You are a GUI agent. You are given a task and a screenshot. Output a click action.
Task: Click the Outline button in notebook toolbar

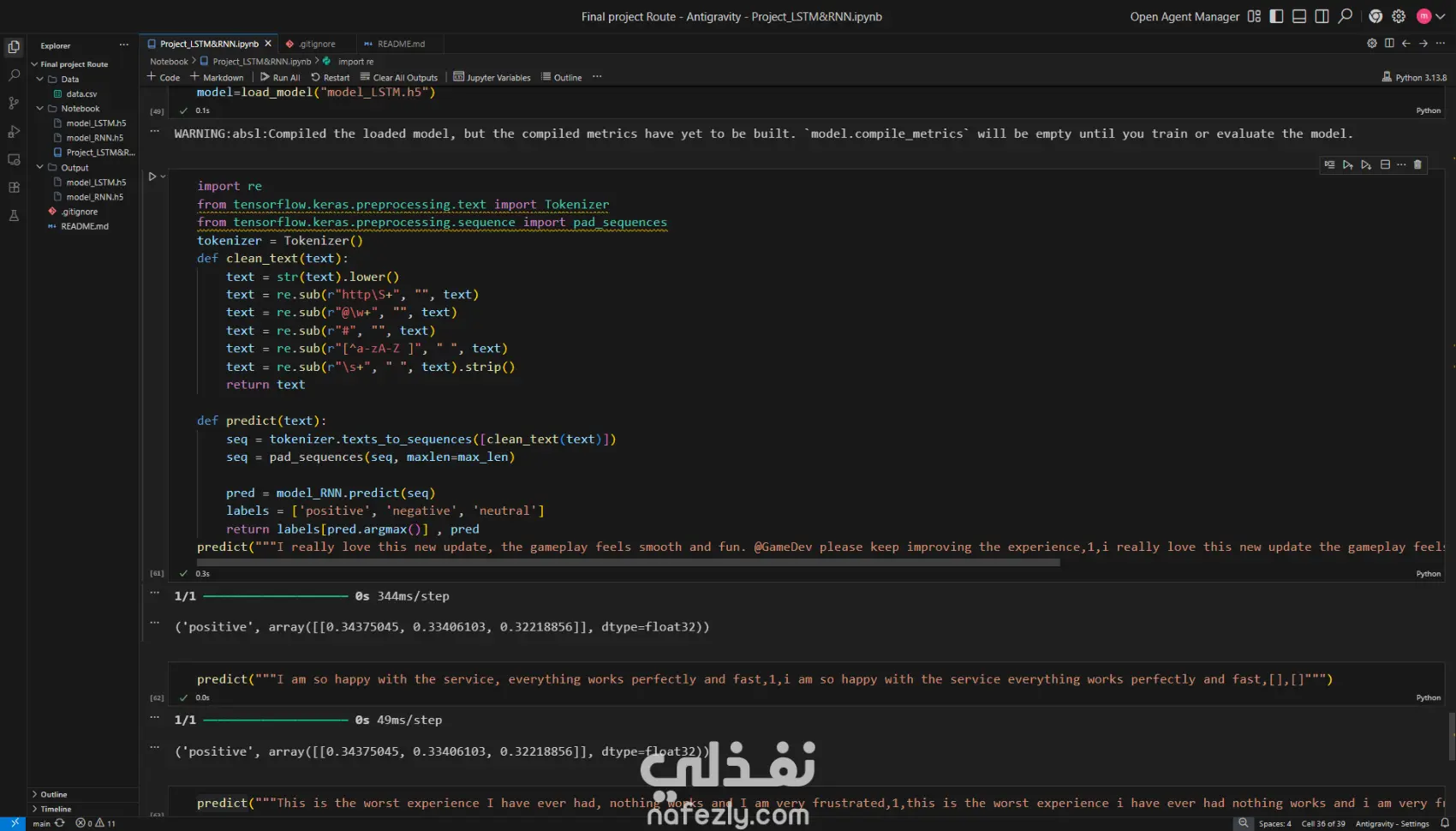pyautogui.click(x=561, y=77)
